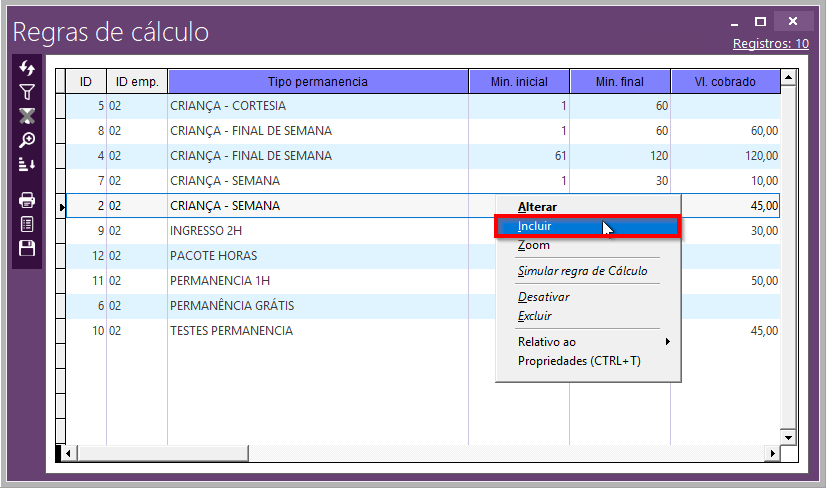826x488 pixels.
Task: Open the filter funnel tool
Action: click(27, 92)
